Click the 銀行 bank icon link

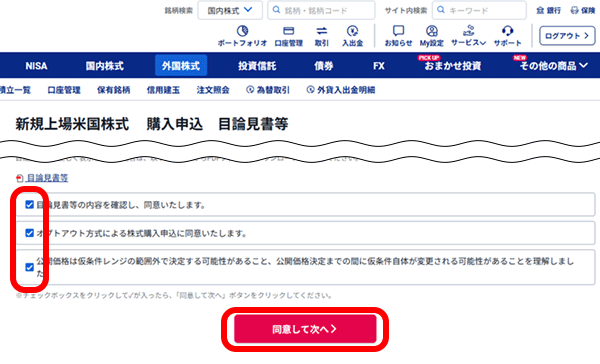[548, 10]
